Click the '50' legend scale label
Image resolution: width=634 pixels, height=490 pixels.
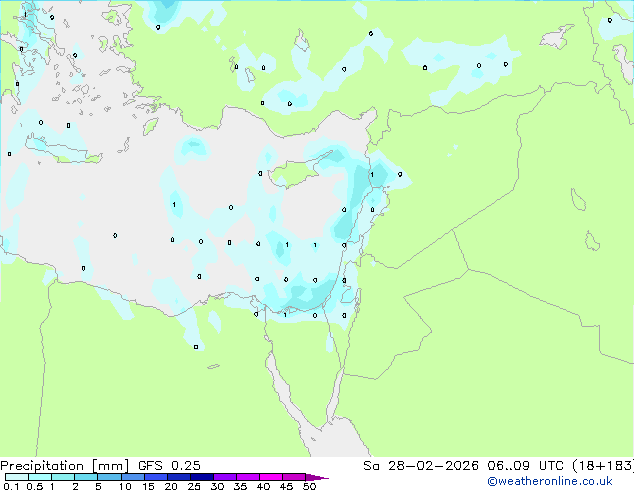309,486
